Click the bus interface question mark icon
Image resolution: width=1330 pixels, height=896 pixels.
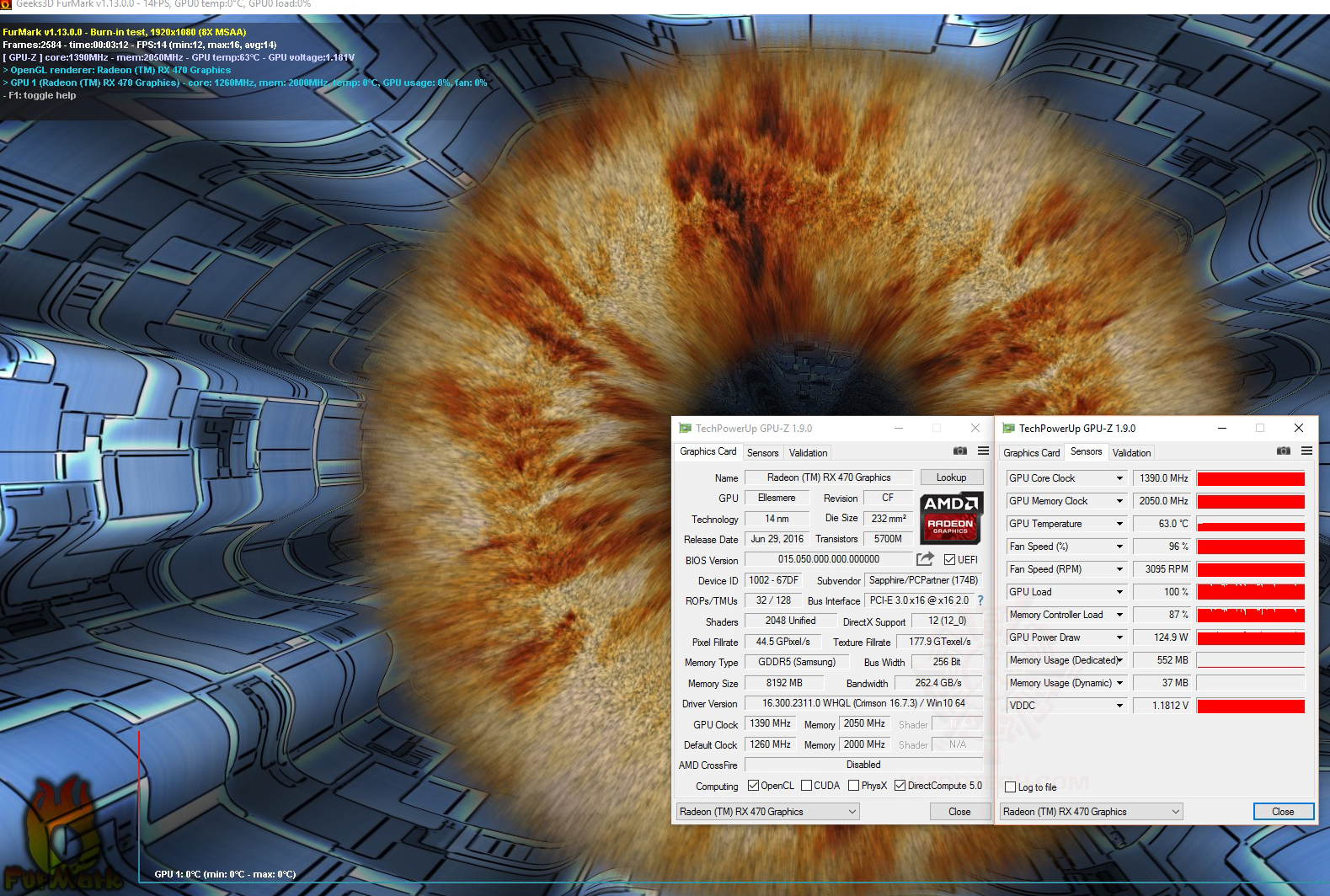980,600
